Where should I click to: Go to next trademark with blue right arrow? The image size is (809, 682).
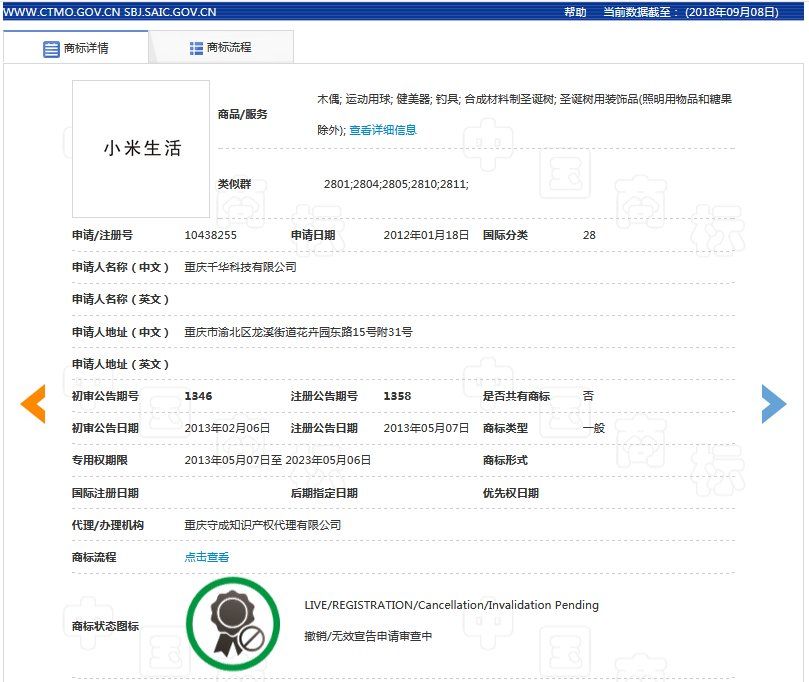click(773, 404)
